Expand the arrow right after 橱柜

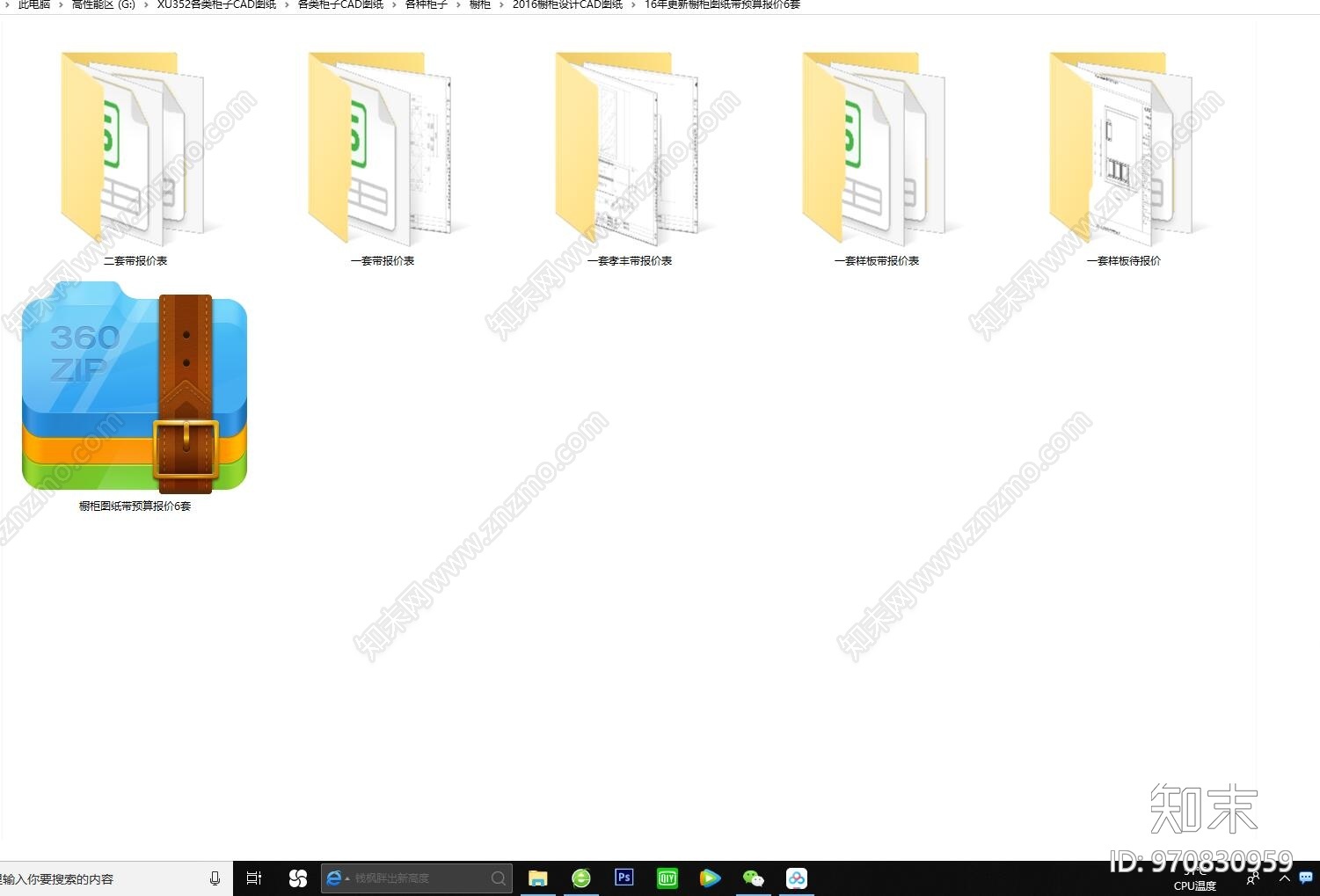502,4
